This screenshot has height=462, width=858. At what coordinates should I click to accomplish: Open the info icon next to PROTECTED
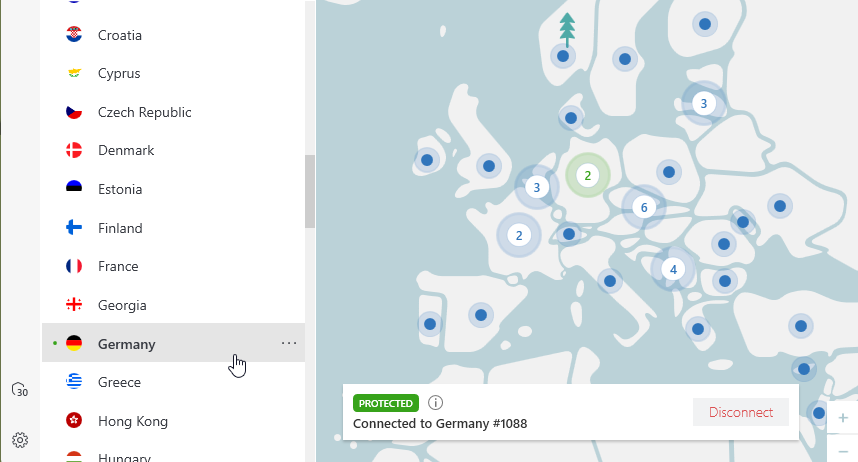pos(435,403)
